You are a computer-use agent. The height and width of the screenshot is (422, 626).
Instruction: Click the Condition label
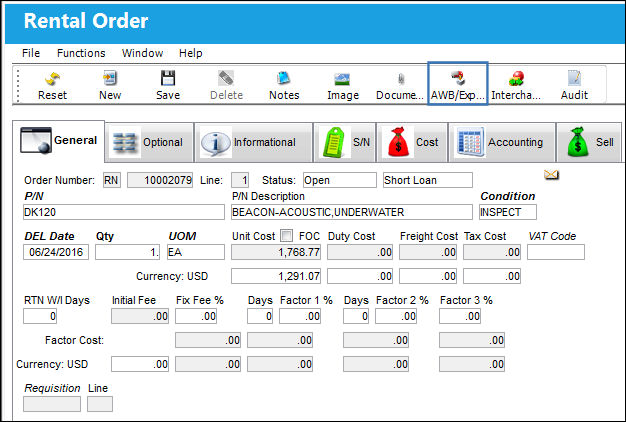click(507, 196)
